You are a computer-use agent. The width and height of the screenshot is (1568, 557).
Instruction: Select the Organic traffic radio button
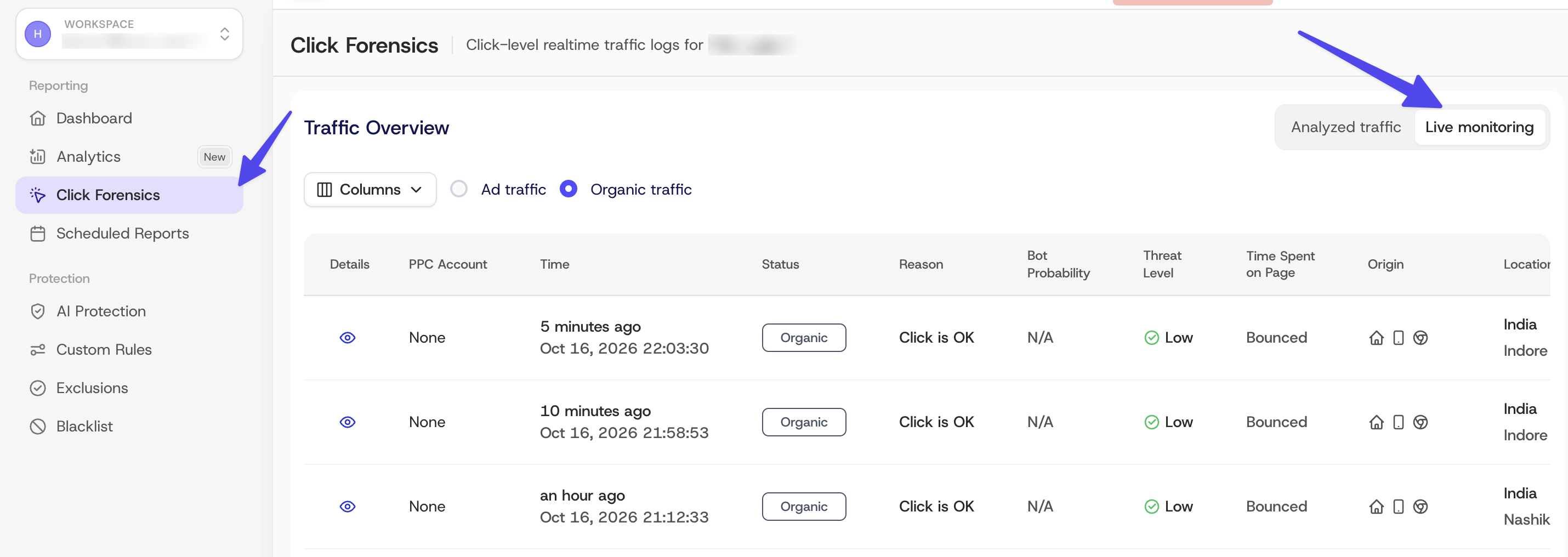pyautogui.click(x=569, y=189)
